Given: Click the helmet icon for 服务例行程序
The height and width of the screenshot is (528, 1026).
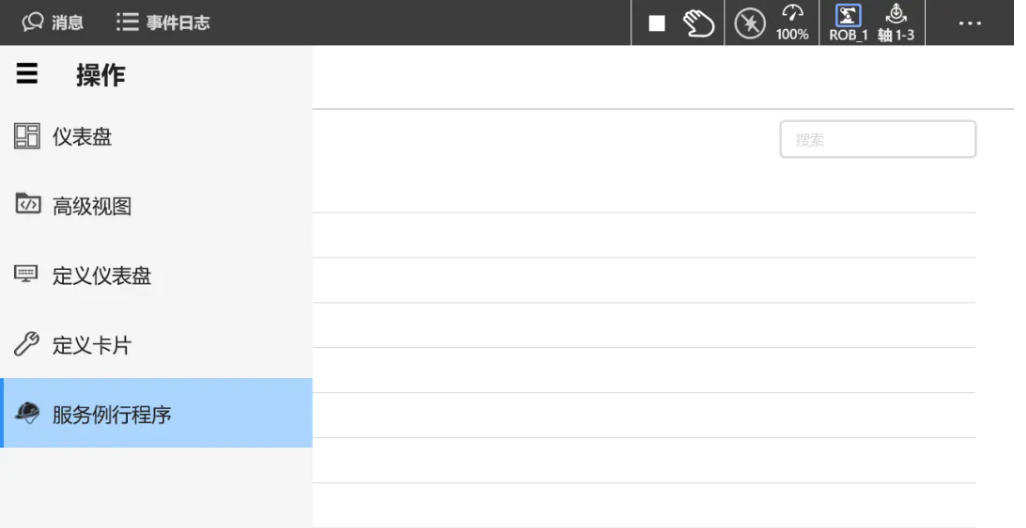Looking at the screenshot, I should [27, 413].
